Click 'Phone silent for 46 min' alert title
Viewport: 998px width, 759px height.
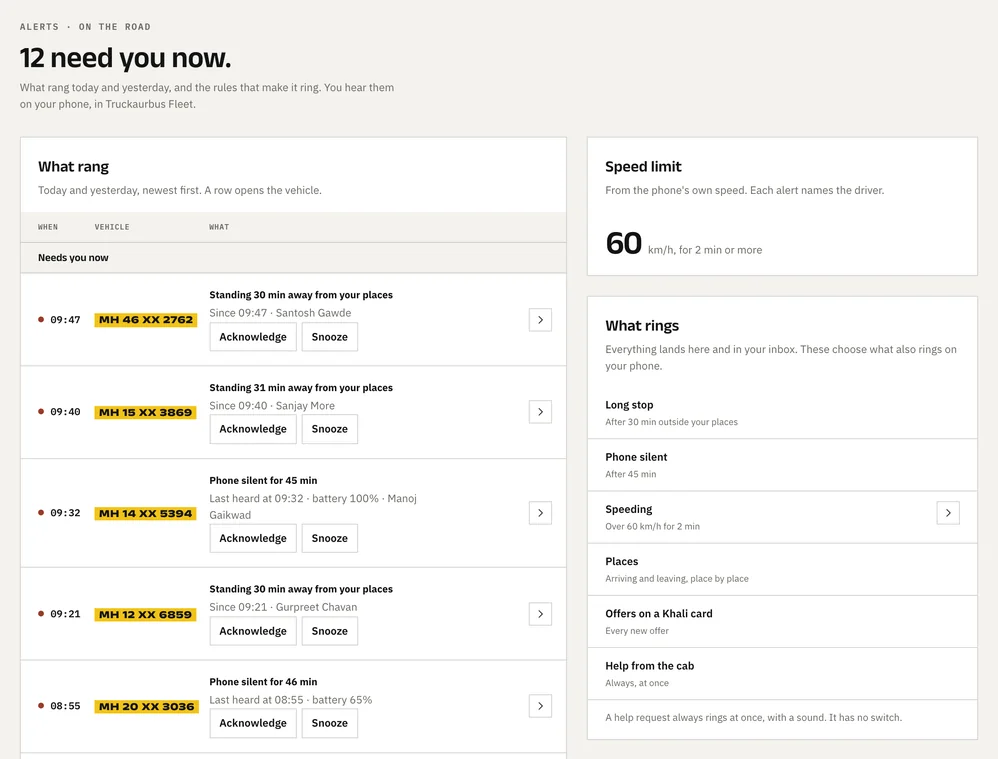point(263,682)
